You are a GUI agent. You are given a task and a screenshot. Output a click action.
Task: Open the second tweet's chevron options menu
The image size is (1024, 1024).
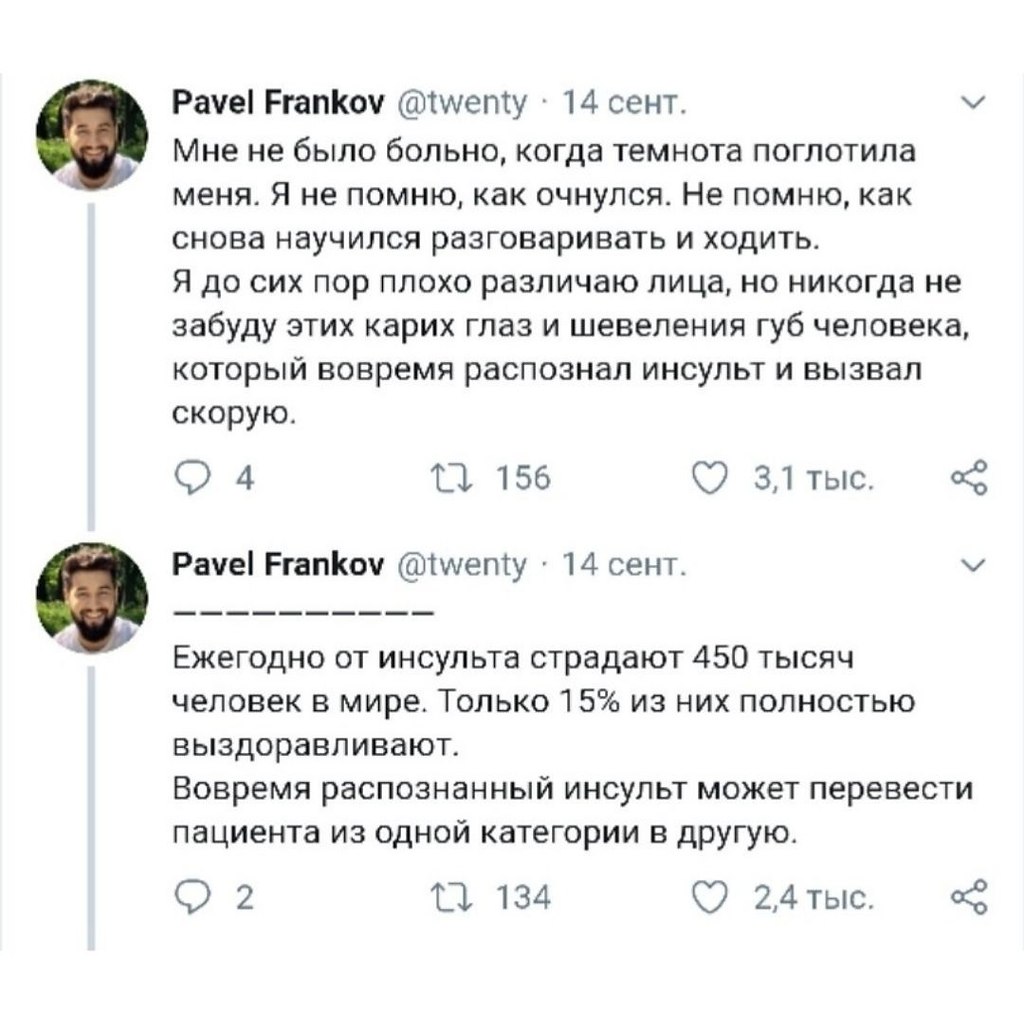pos(974,566)
